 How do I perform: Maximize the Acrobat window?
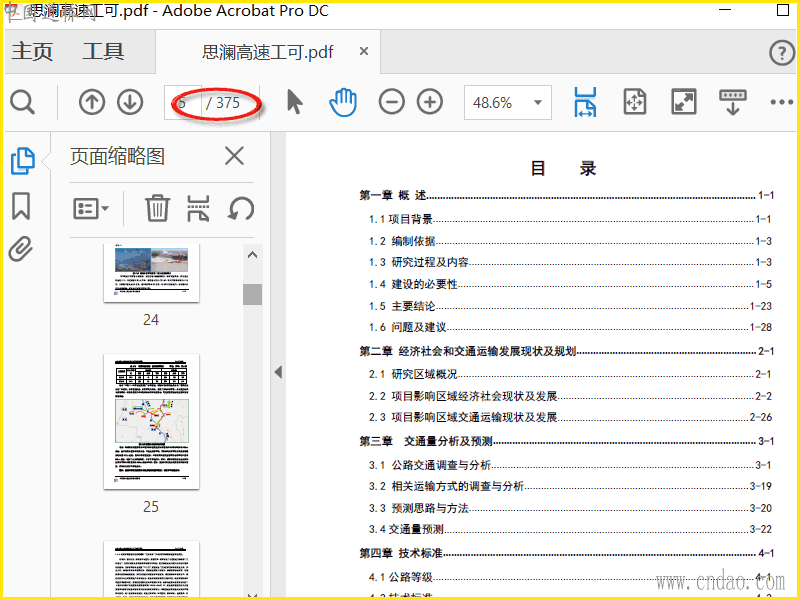point(783,10)
